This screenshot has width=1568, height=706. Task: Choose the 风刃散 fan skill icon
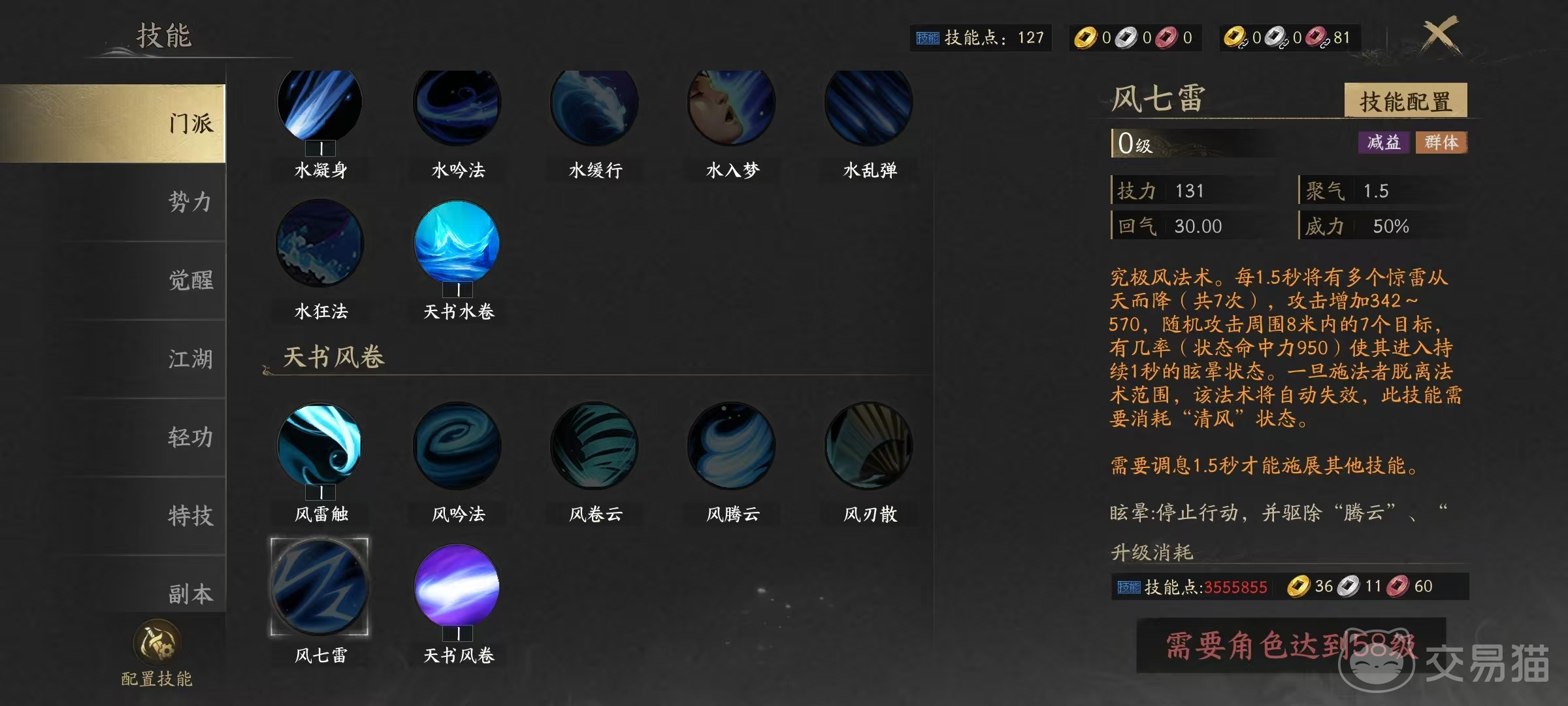869,446
